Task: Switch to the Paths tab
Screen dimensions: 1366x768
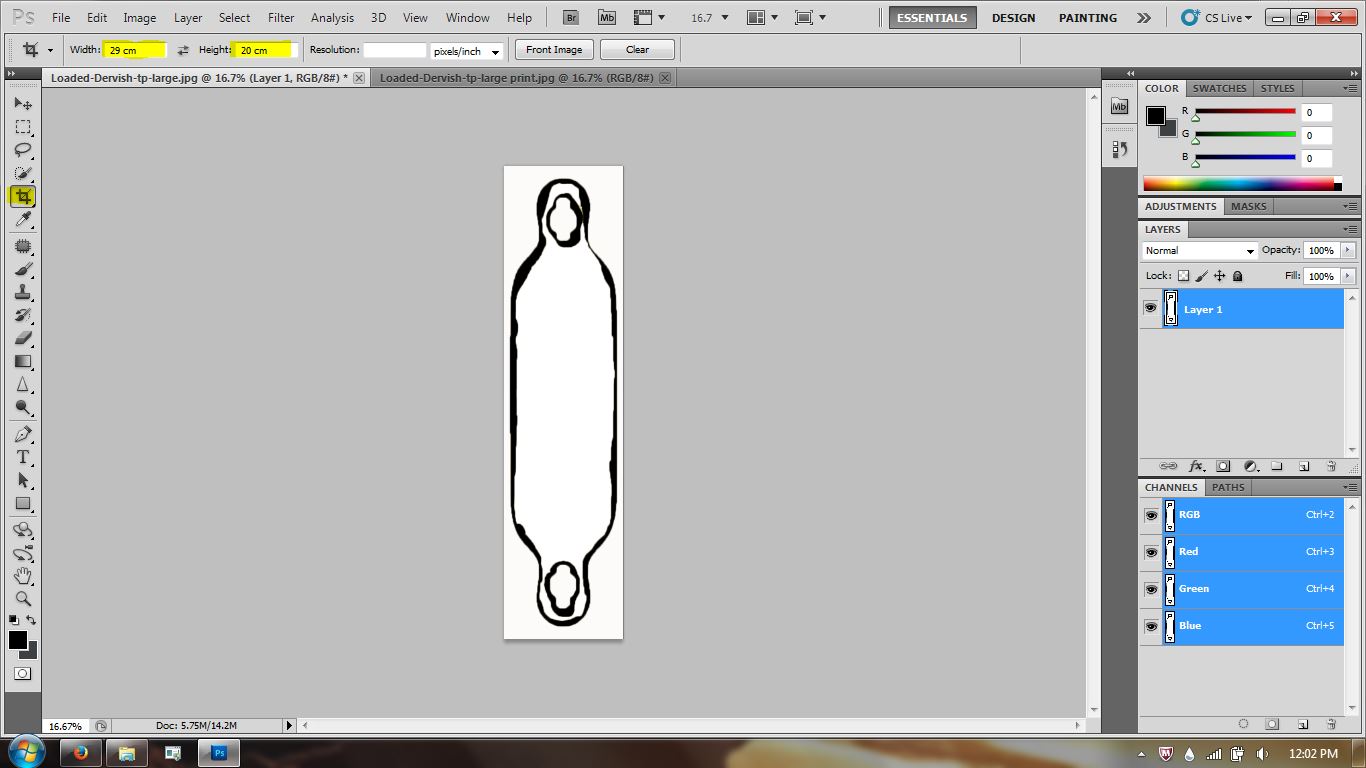Action: [x=1228, y=487]
